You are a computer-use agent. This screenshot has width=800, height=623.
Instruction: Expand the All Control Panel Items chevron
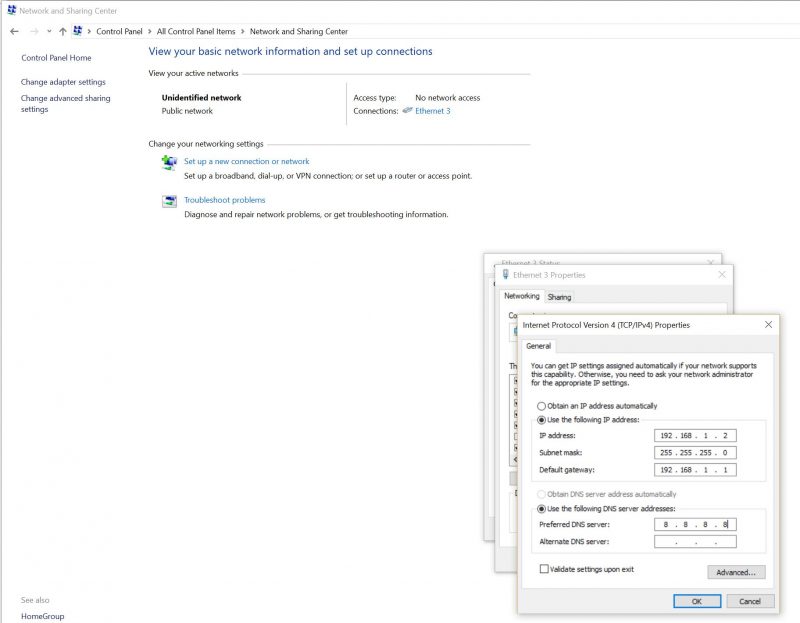243,31
